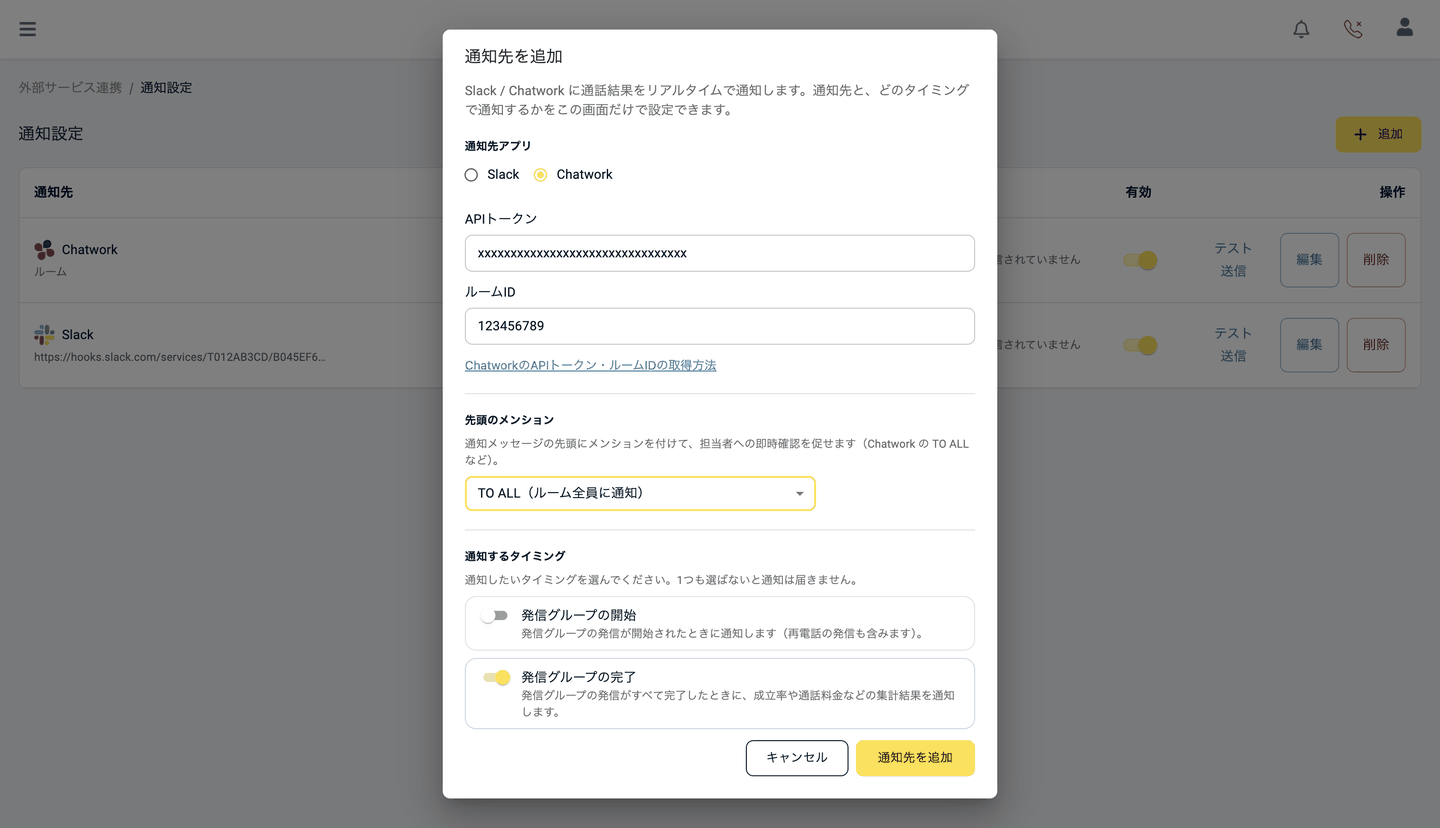Screen dimensions: 1440x828
Task: Click 削除 for the Chatwork row
Action: pyautogui.click(x=1376, y=260)
